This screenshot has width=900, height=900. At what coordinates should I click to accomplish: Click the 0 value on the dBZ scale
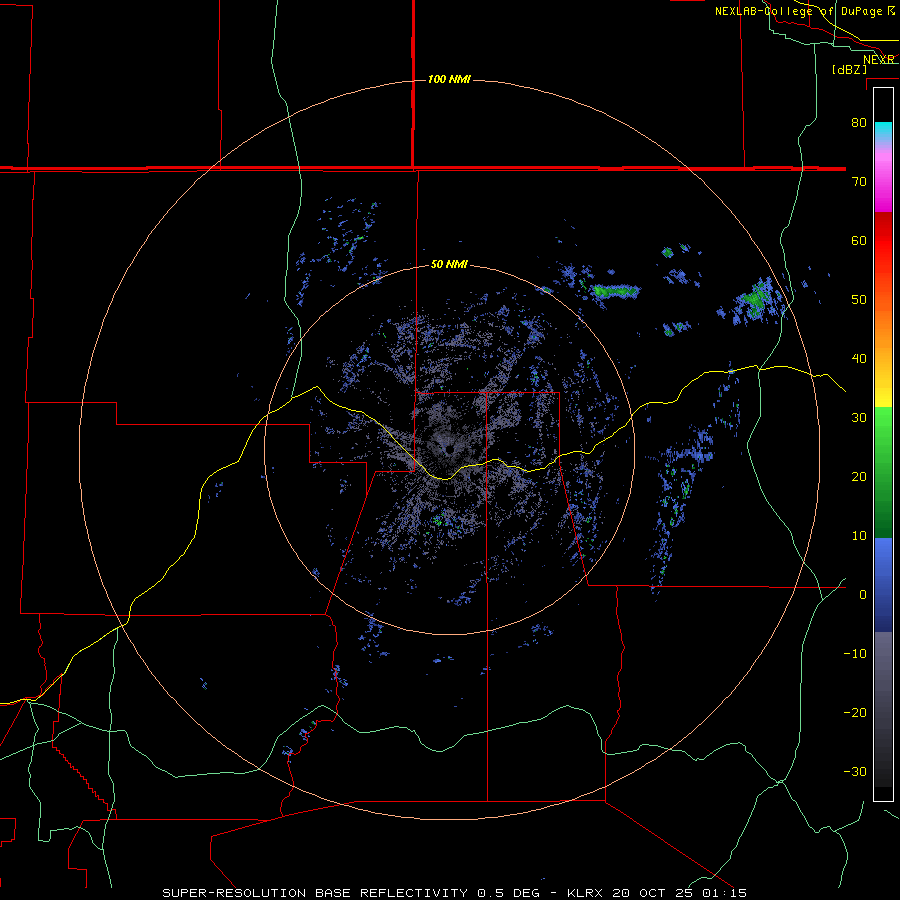863,595
